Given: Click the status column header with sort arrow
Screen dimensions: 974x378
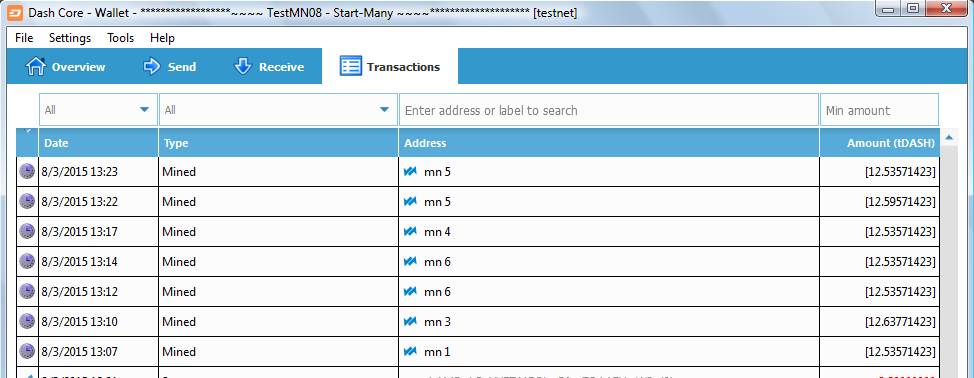Looking at the screenshot, I should click(x=27, y=143).
